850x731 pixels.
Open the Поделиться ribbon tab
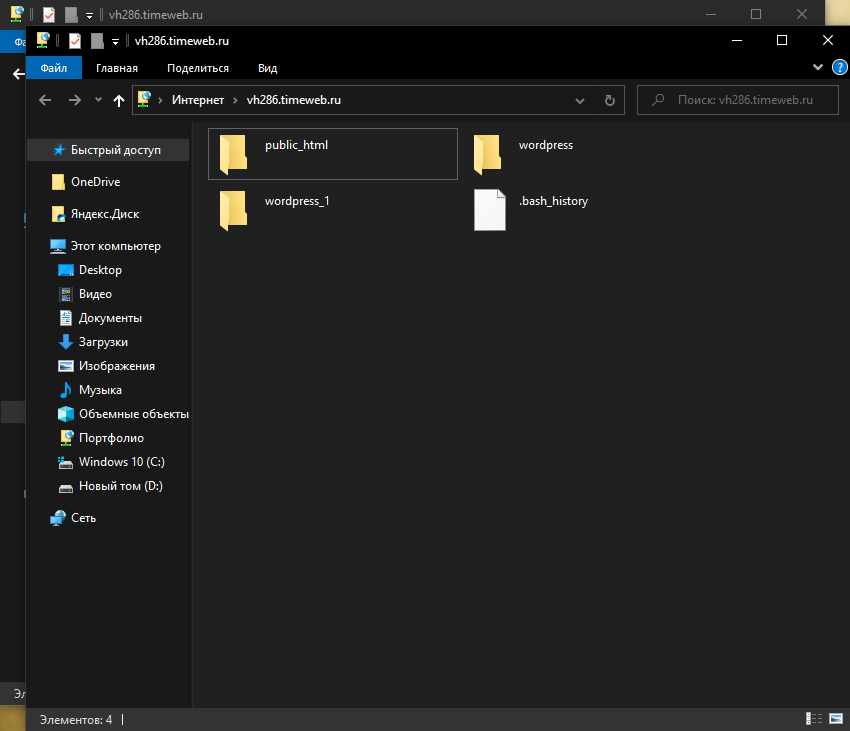tap(198, 68)
